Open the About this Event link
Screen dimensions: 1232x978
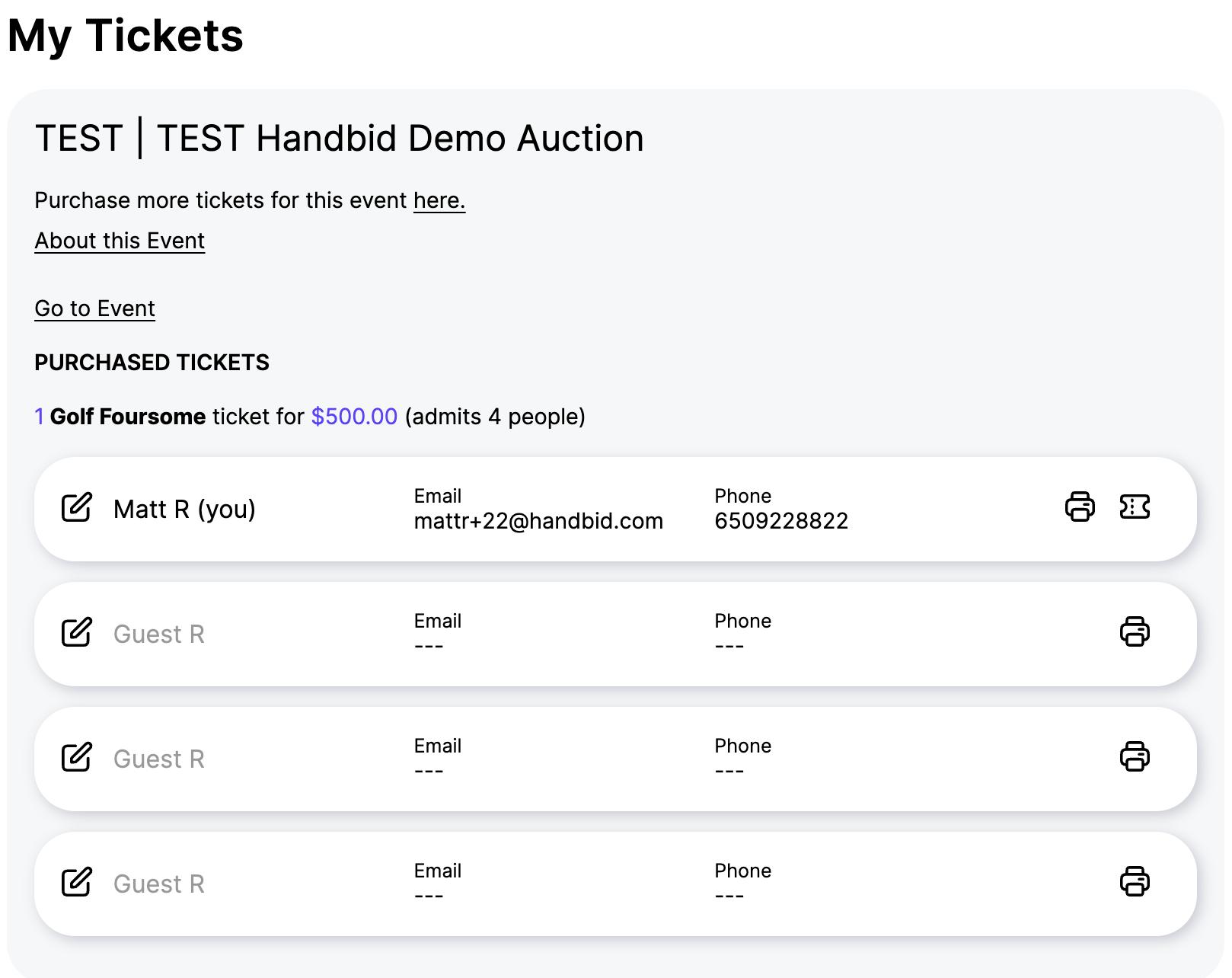click(119, 241)
